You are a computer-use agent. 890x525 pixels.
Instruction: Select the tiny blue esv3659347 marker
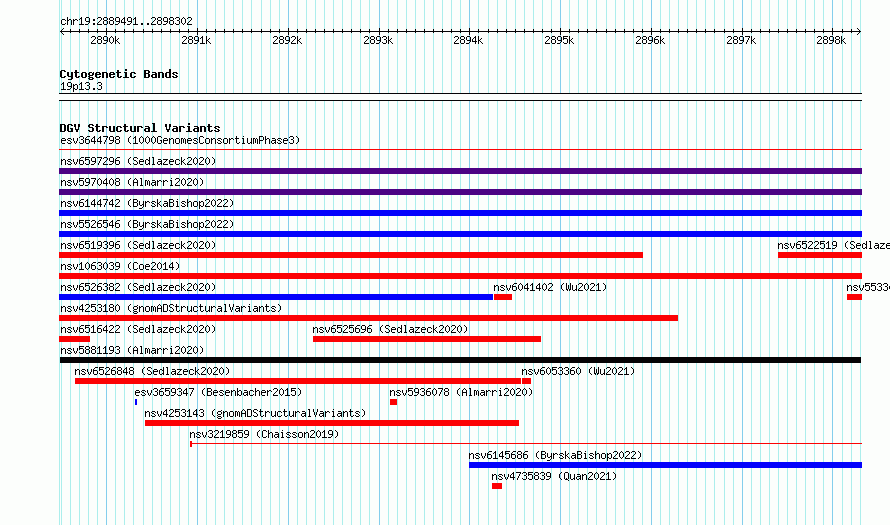[136, 402]
